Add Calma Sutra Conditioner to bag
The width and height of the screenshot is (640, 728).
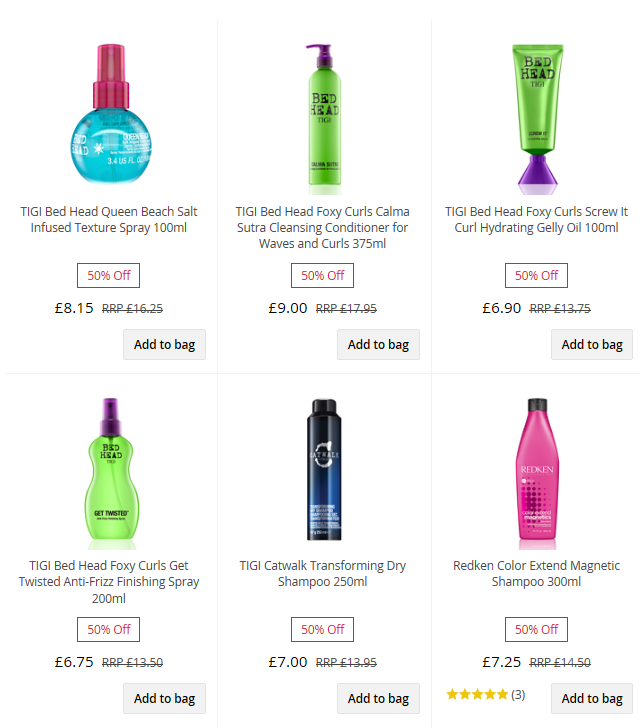pos(378,344)
